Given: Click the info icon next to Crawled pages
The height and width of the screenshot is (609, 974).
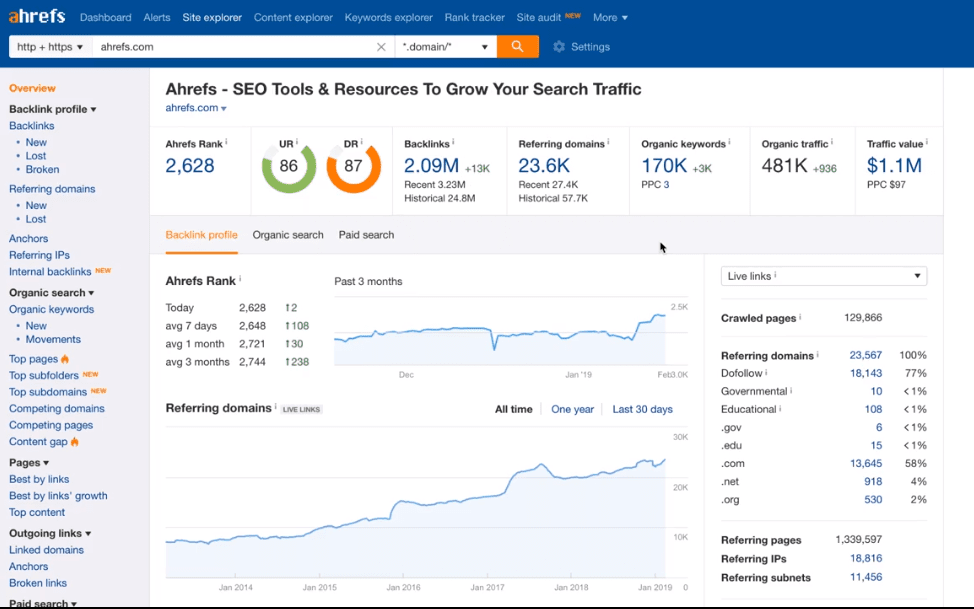Looking at the screenshot, I should tap(800, 317).
